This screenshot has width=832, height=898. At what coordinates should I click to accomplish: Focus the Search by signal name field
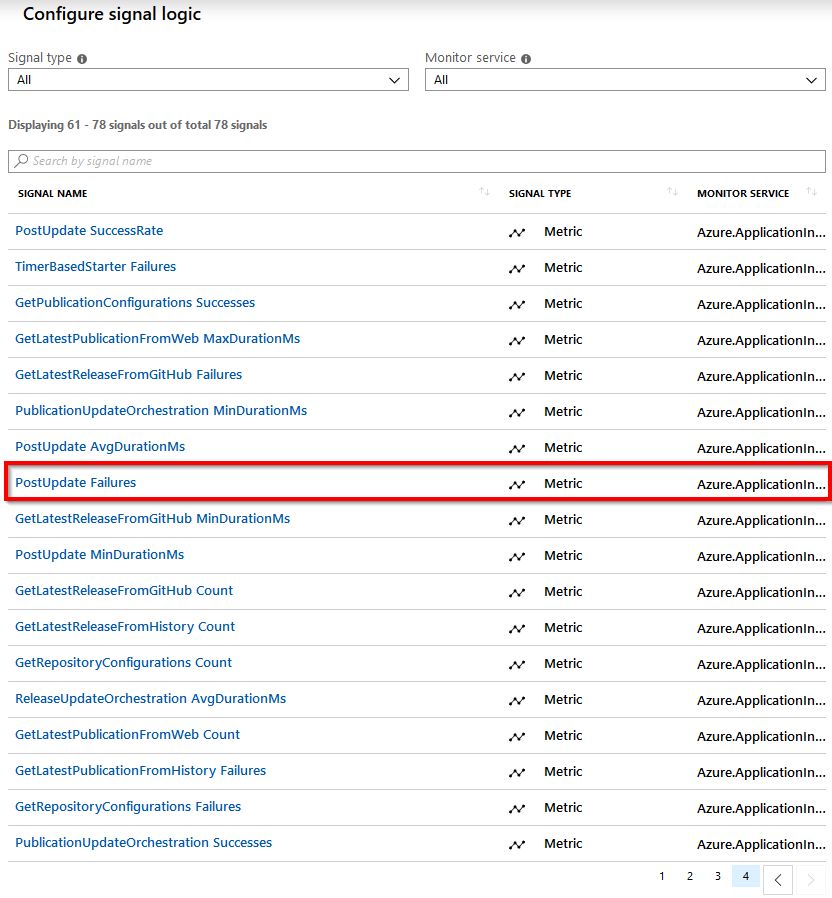point(417,161)
